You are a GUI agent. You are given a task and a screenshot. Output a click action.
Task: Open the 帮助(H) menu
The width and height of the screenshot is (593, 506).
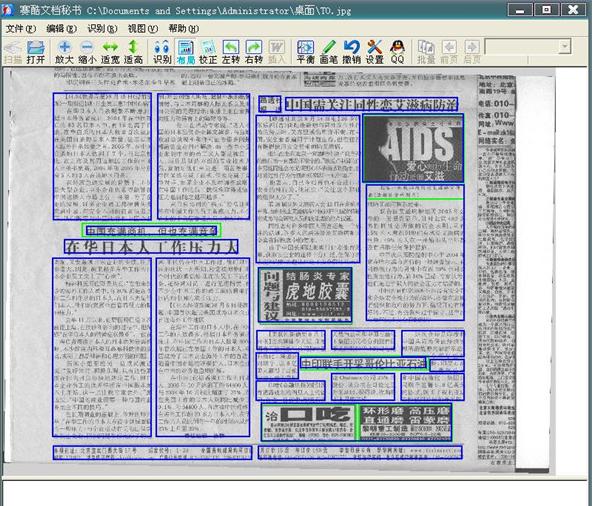click(183, 29)
